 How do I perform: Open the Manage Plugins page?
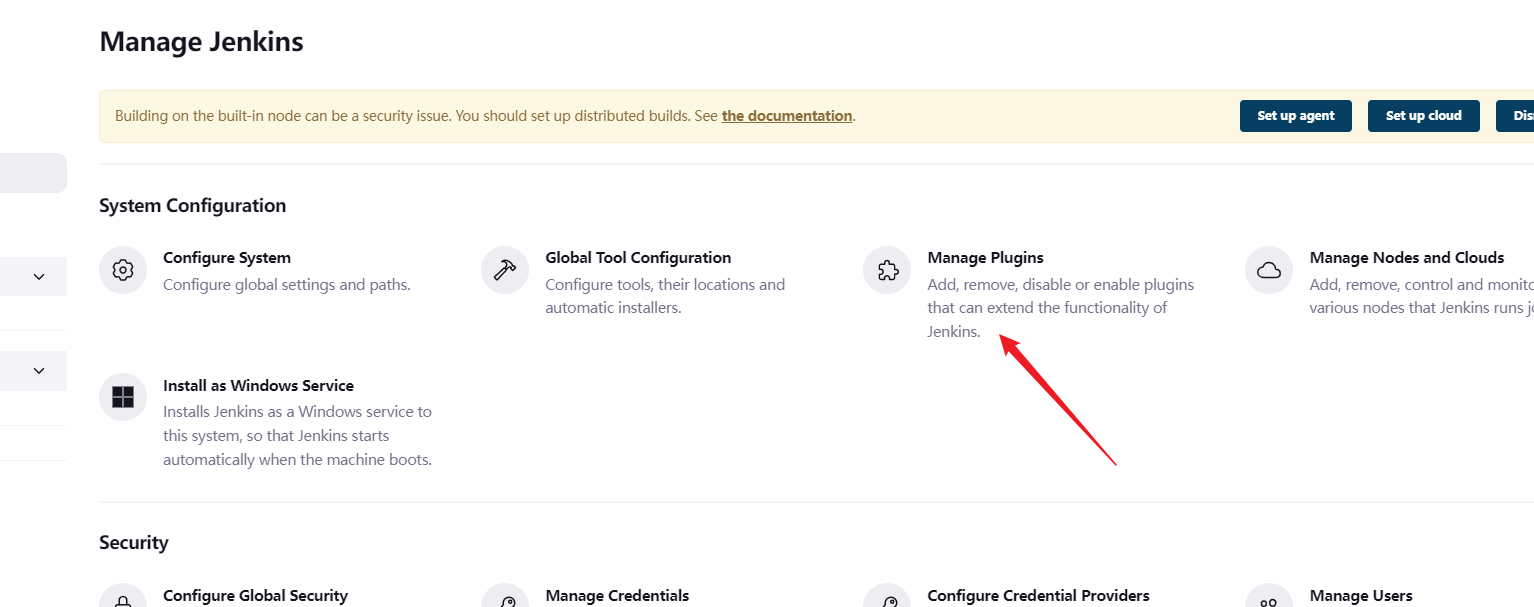(x=985, y=258)
